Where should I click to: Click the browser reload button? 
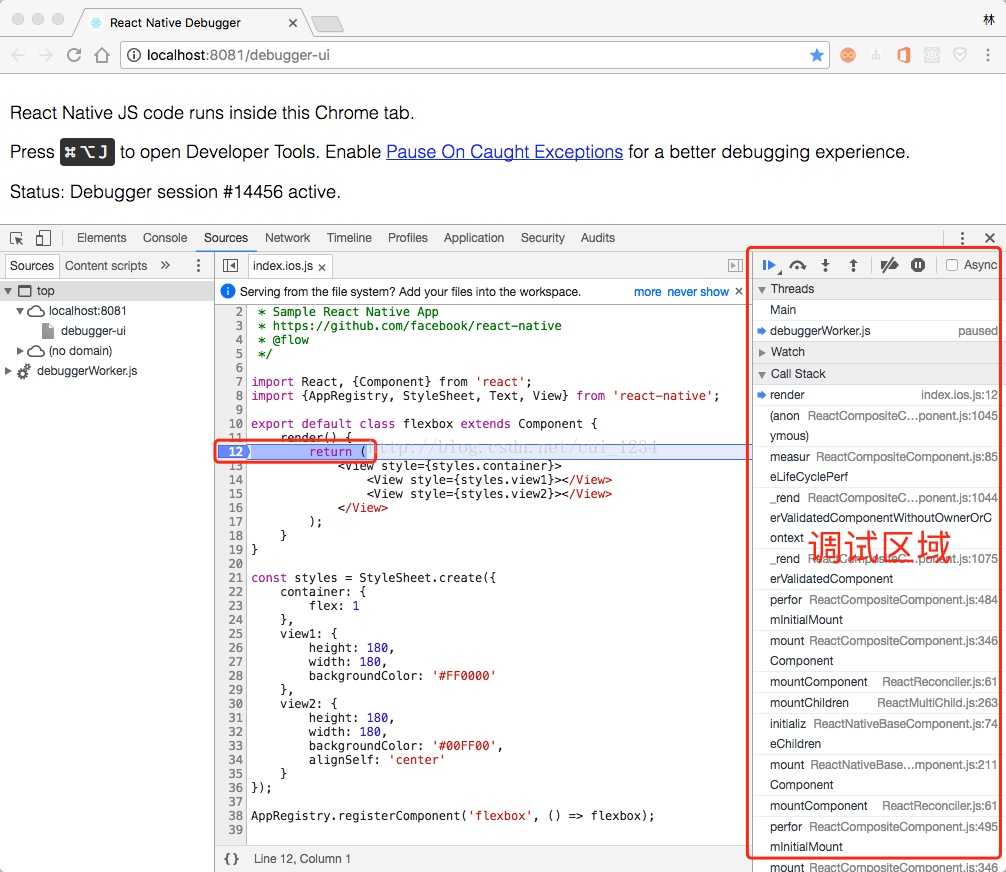click(x=74, y=55)
